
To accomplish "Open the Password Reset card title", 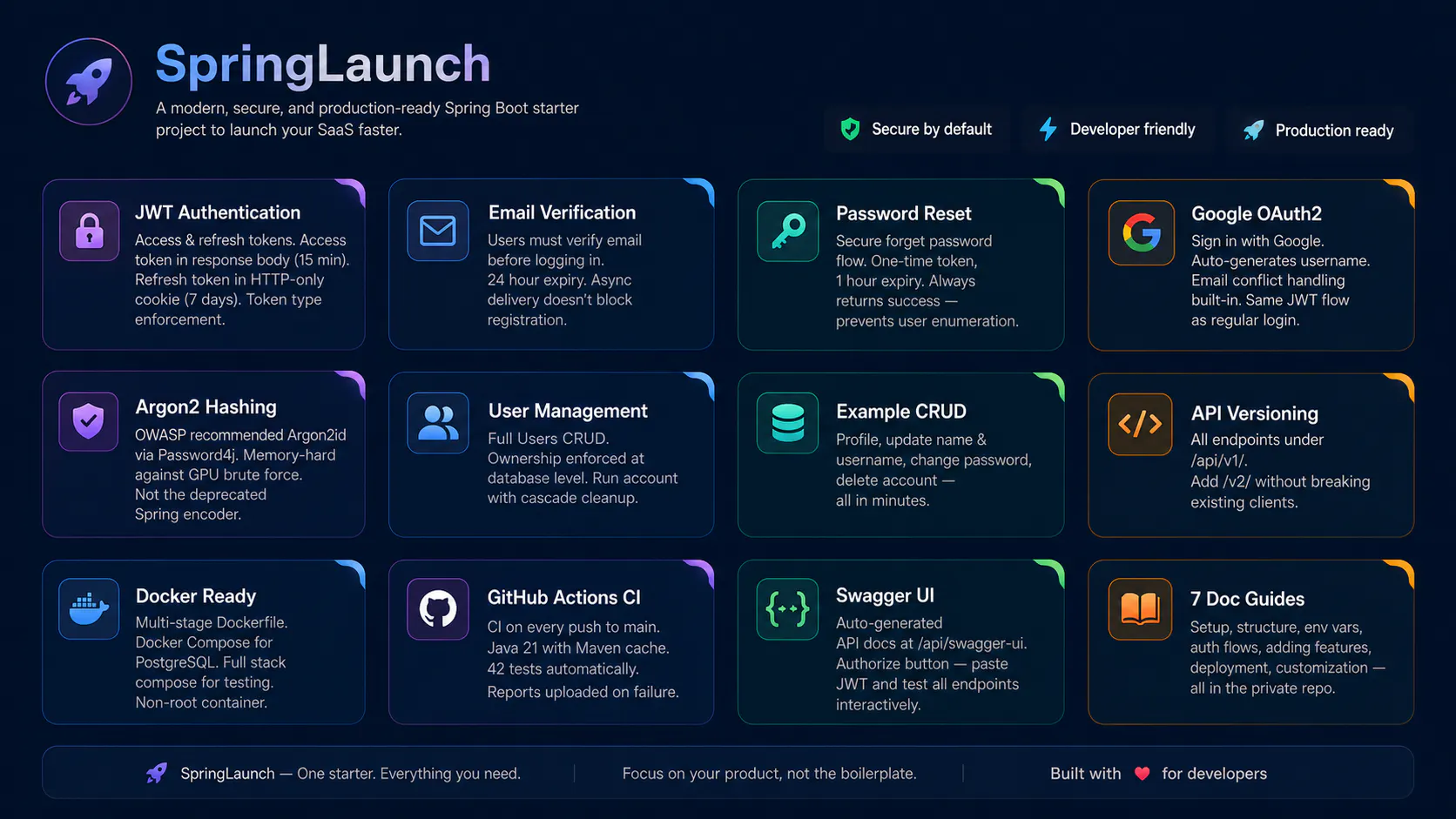I will [903, 213].
